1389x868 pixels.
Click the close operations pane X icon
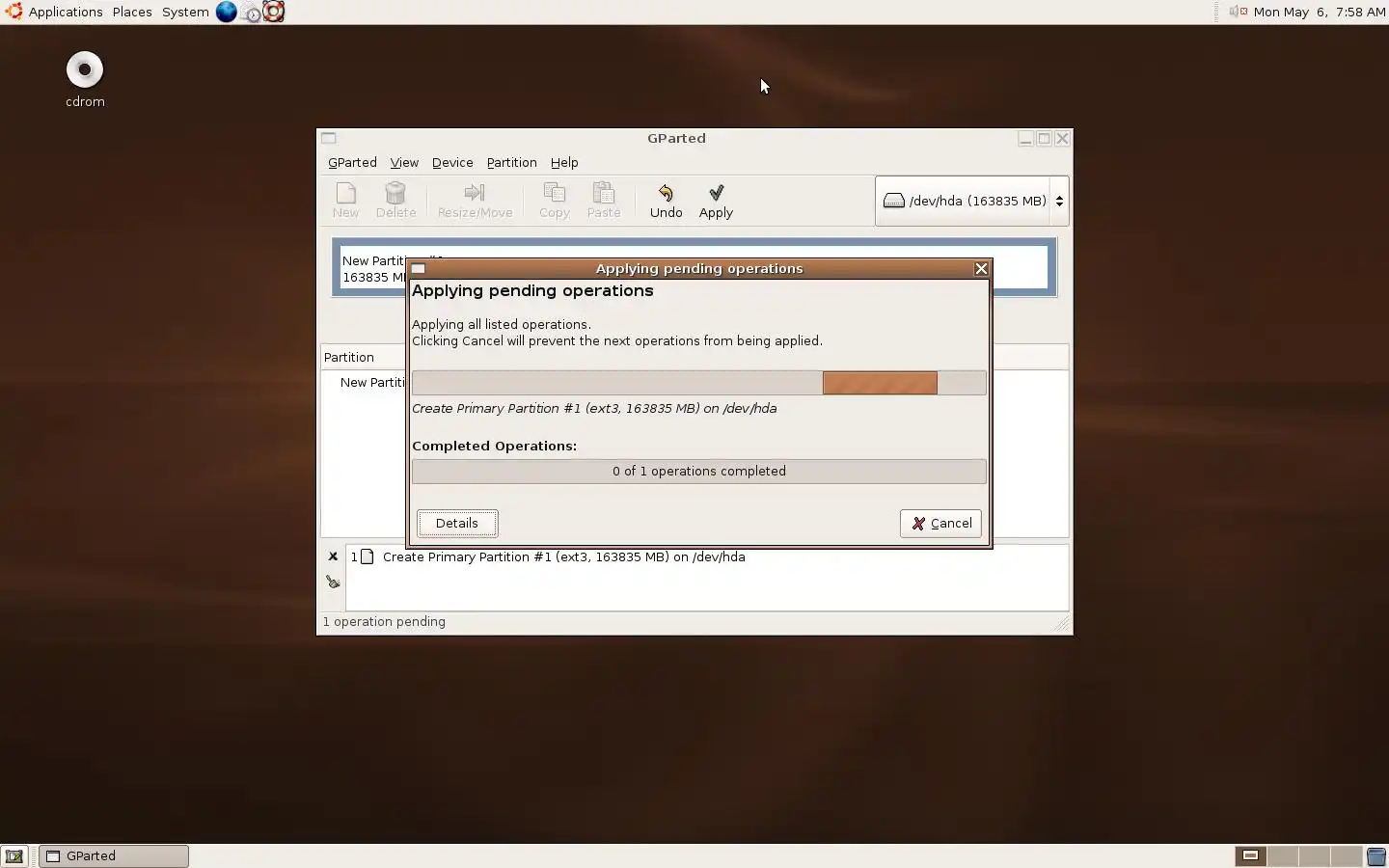333,556
